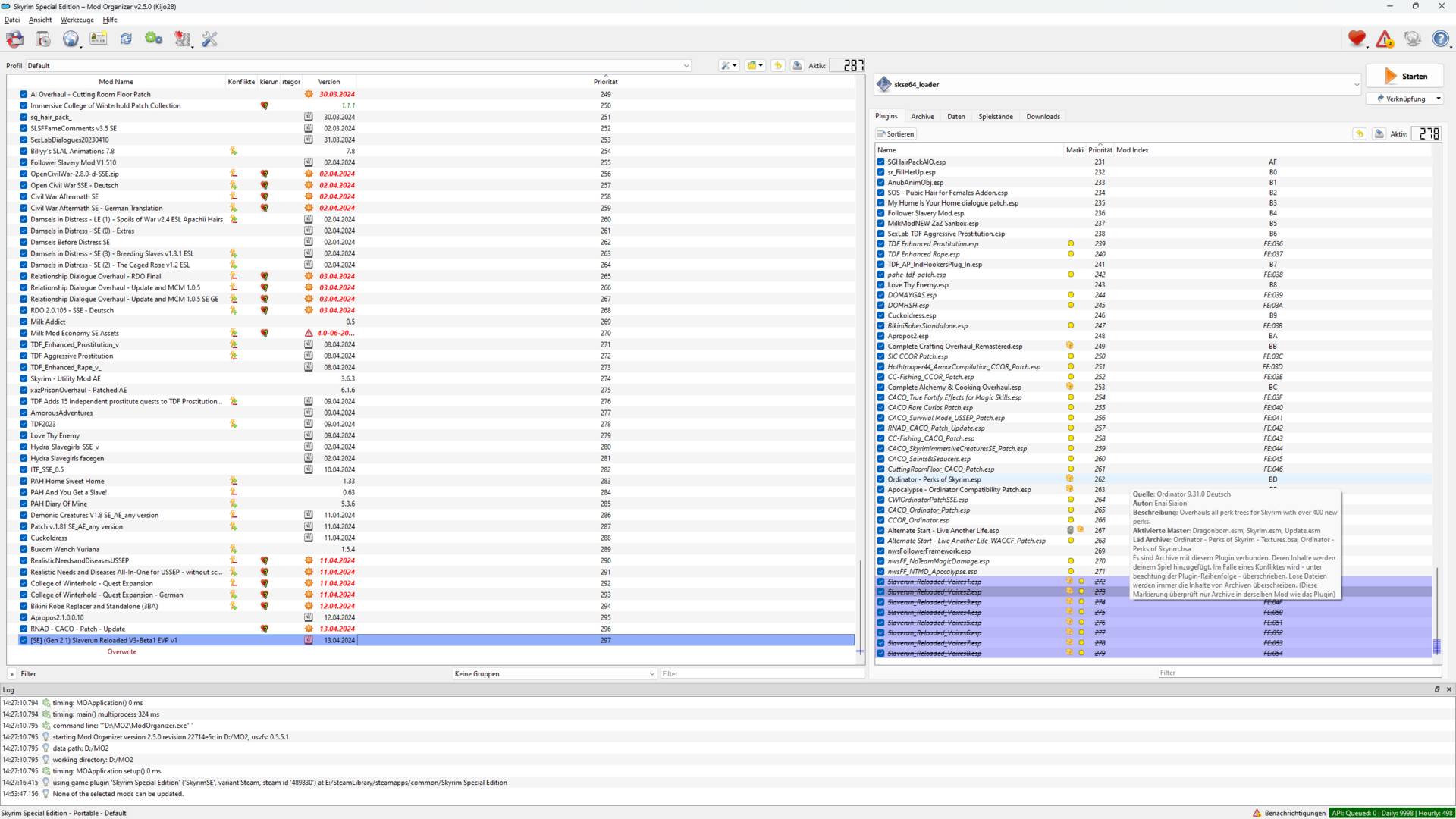The width and height of the screenshot is (1456, 819).
Task: Click the red heart endorse icon
Action: click(1357, 39)
